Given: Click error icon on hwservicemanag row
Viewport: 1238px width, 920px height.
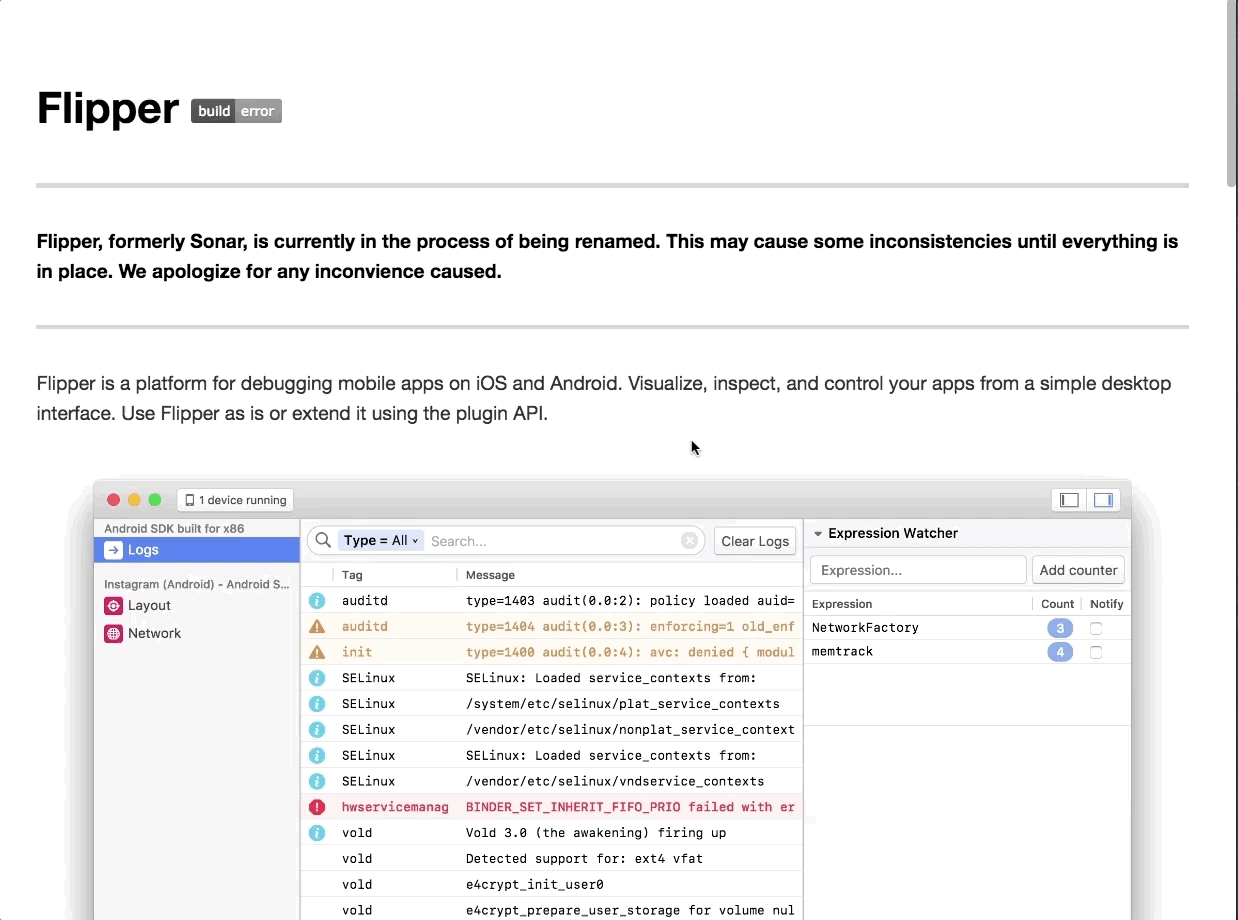Looking at the screenshot, I should 317,807.
